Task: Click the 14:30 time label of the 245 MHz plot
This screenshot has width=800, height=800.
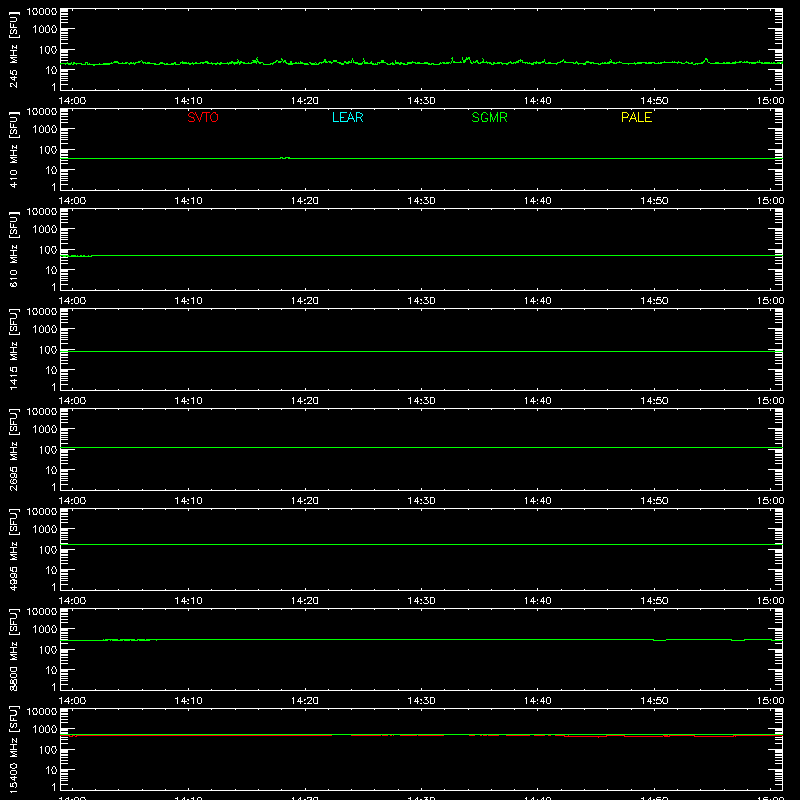Action: [421, 101]
